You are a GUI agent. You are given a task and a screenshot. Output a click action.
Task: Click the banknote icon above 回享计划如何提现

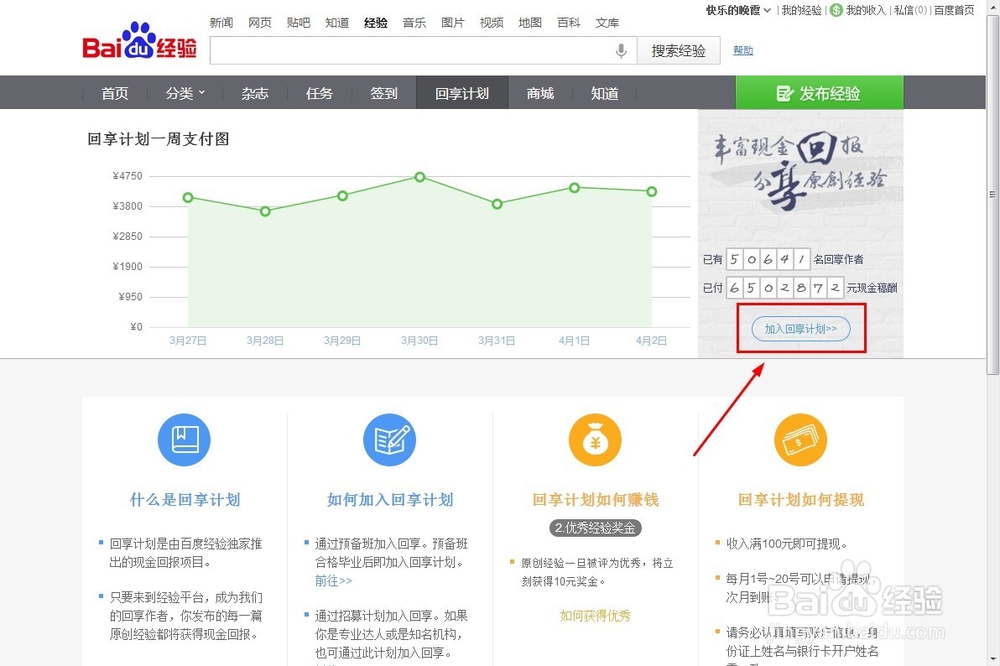[799, 438]
